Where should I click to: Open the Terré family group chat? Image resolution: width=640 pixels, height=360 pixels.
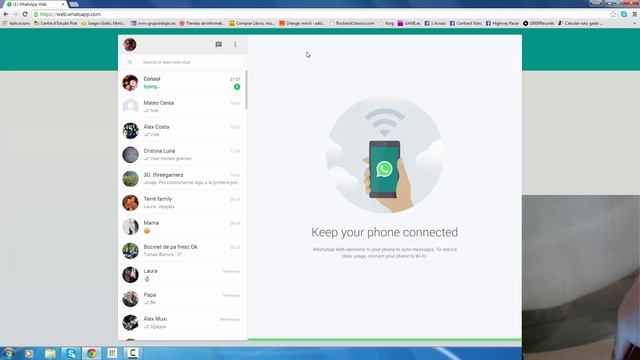coord(182,202)
